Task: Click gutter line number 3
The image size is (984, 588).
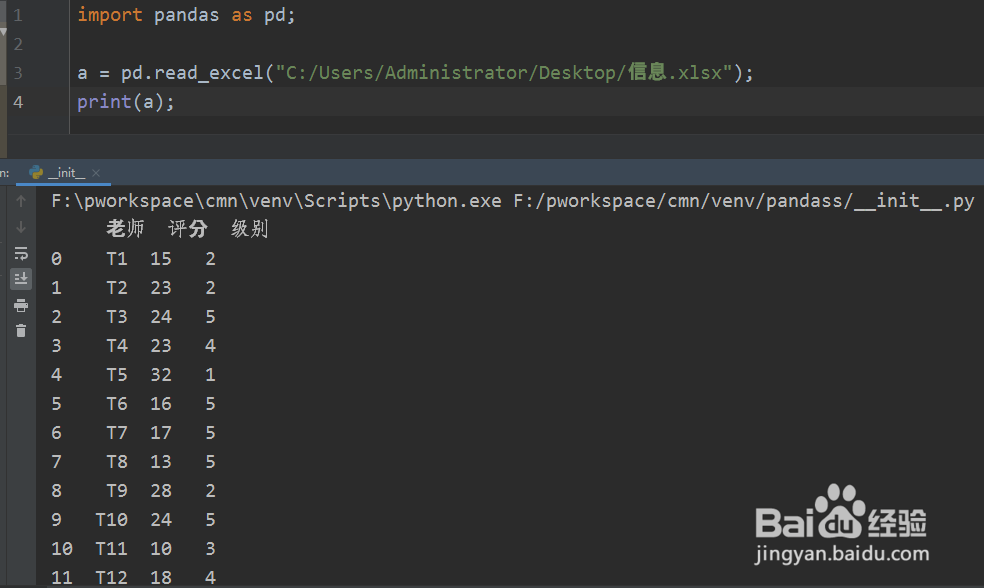Action: point(18,73)
